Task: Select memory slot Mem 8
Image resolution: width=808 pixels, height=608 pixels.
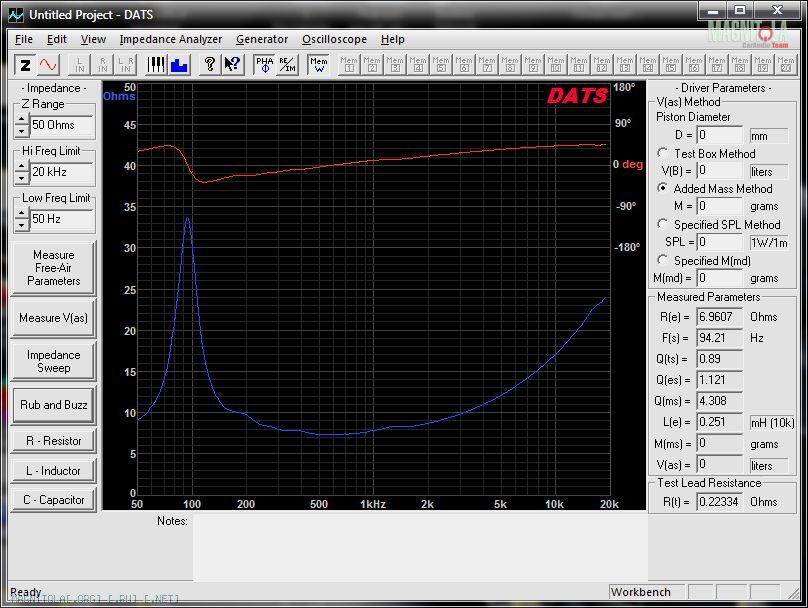Action: point(510,65)
